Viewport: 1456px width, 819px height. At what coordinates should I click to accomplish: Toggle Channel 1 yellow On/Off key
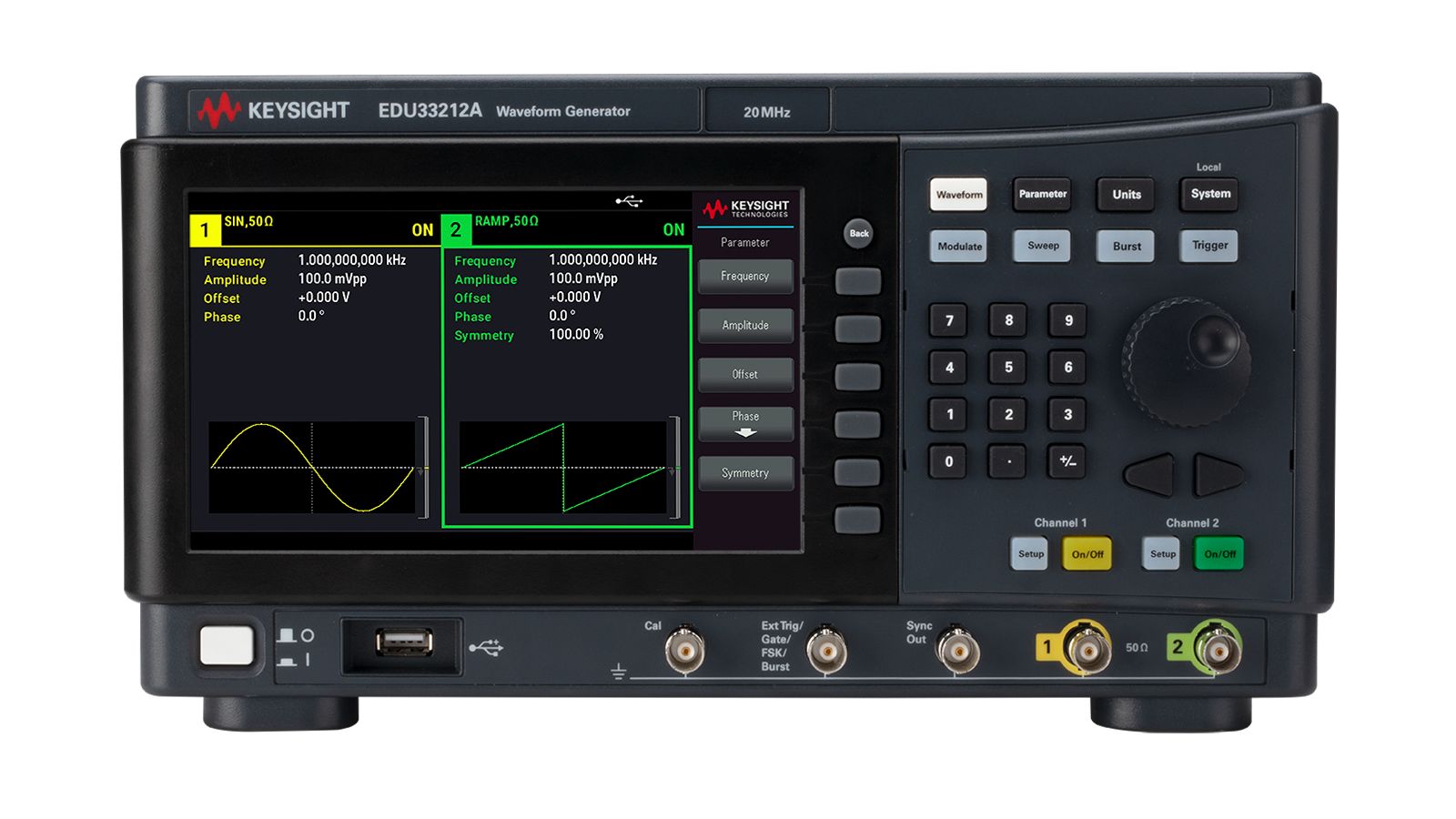coord(1087,554)
